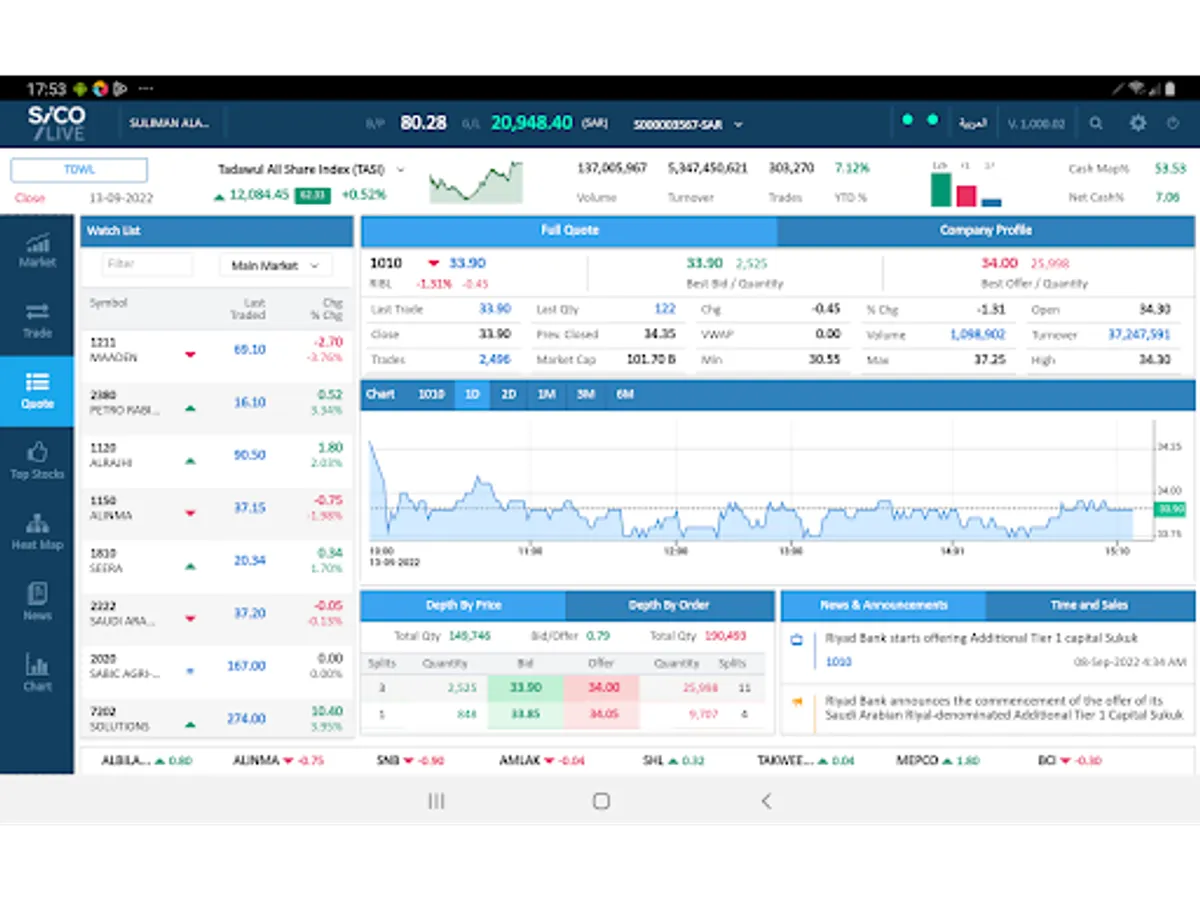Tap the Android home navigation button

point(601,801)
